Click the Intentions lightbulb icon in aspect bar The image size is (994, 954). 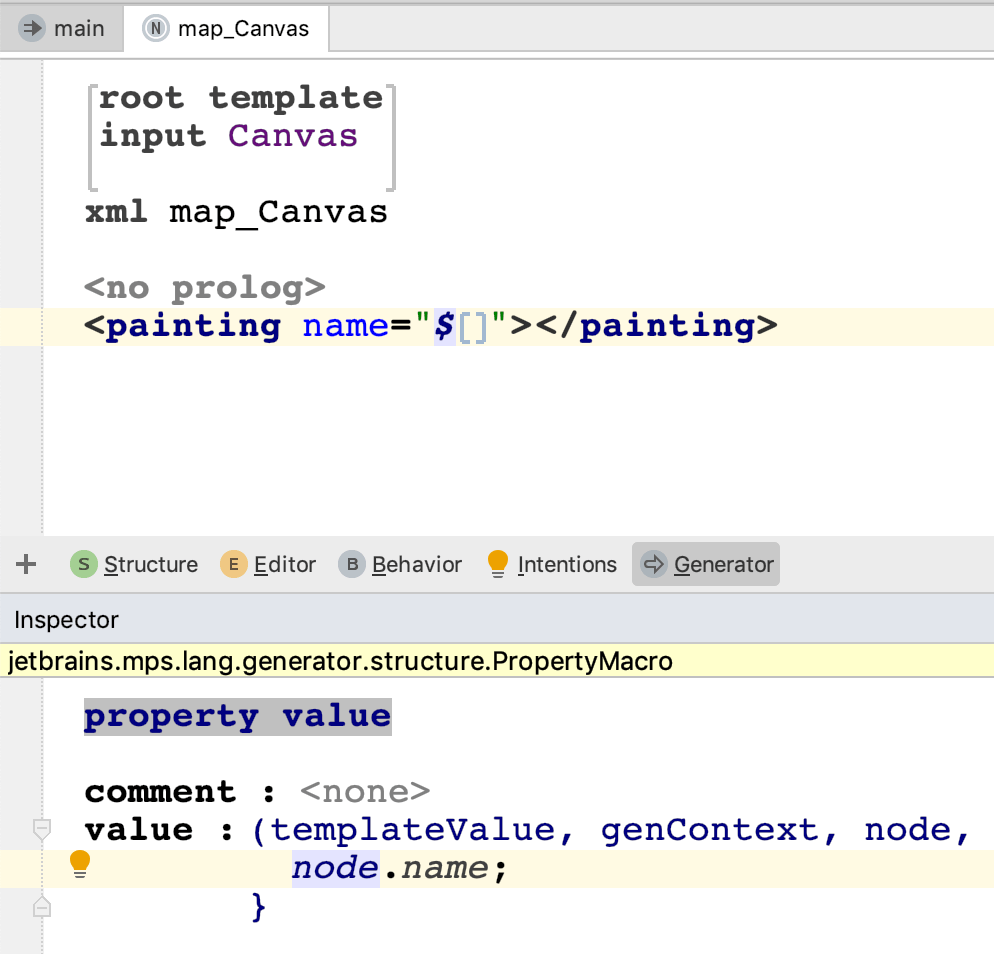click(x=497, y=565)
